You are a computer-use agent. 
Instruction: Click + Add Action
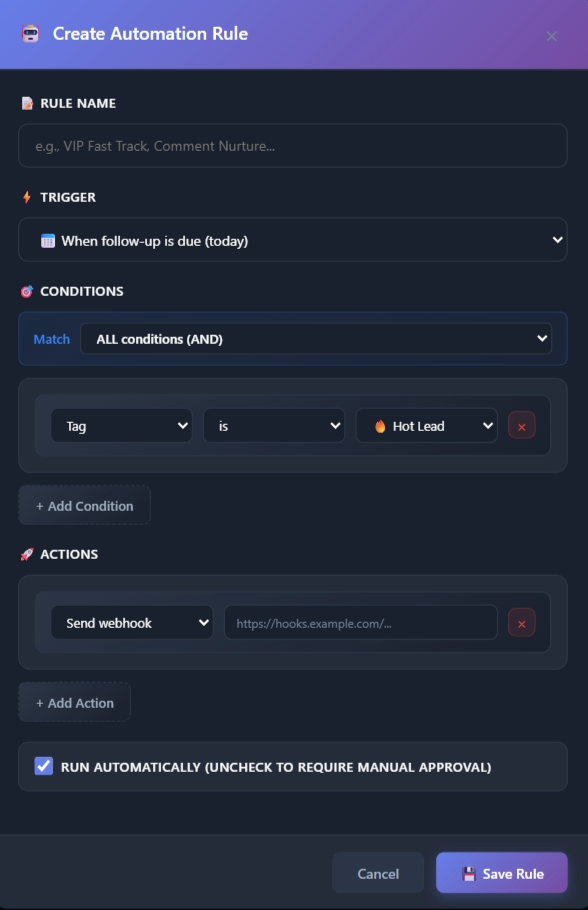click(x=74, y=702)
